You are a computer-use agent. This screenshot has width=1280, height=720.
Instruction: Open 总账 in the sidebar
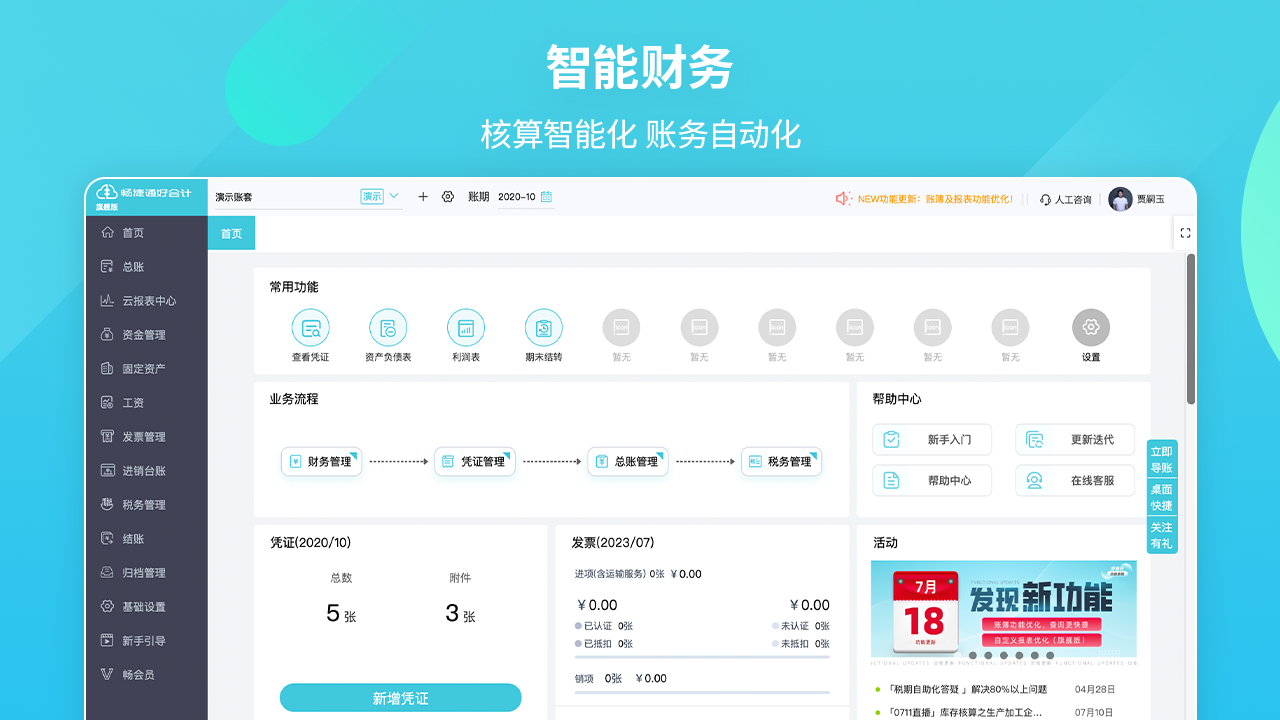[146, 267]
